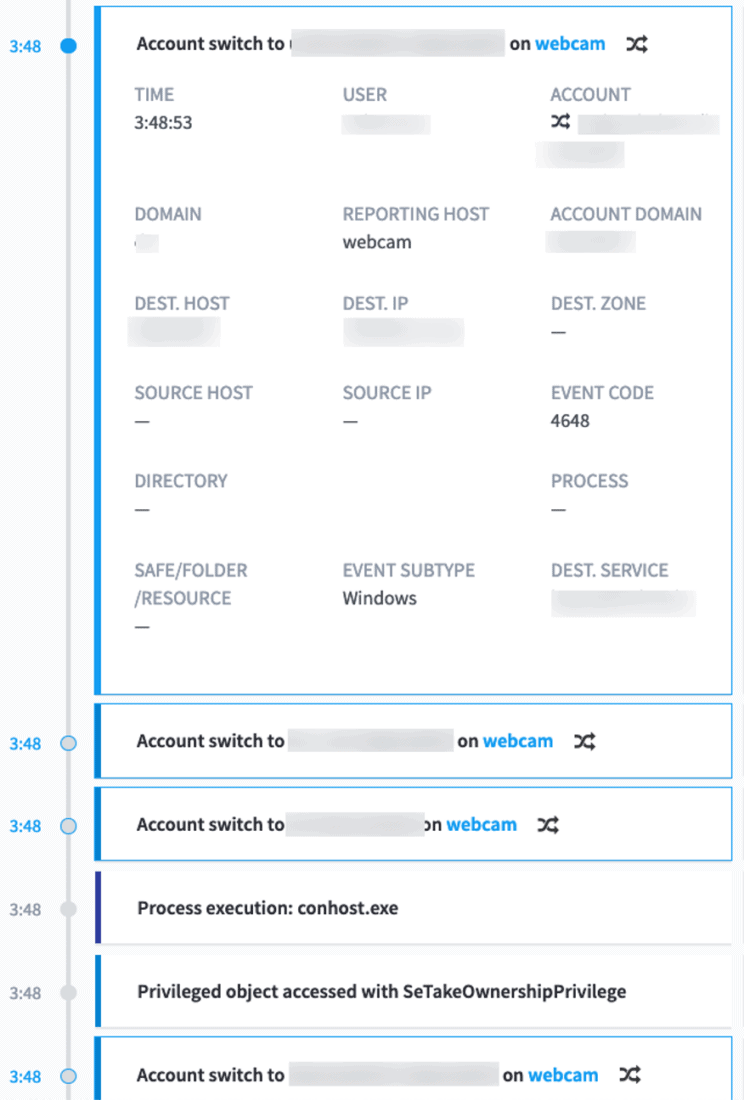744x1100 pixels.
Task: Click the gray timeline dot beside the conhost.exe event
Action: click(x=67, y=909)
